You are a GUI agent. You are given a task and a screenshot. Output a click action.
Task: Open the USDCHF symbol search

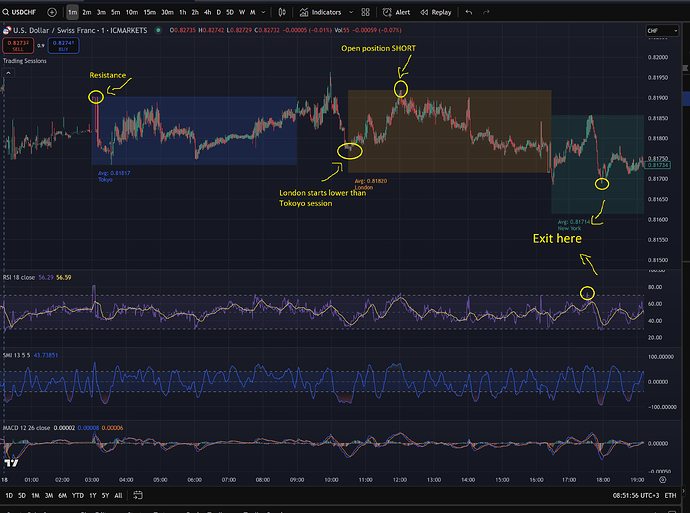pyautogui.click(x=20, y=13)
